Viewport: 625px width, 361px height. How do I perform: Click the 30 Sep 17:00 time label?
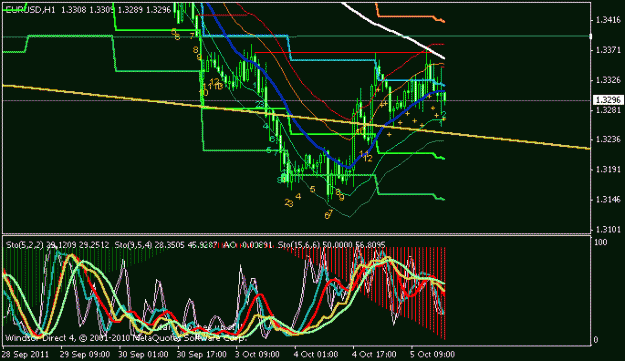[x=202, y=354]
